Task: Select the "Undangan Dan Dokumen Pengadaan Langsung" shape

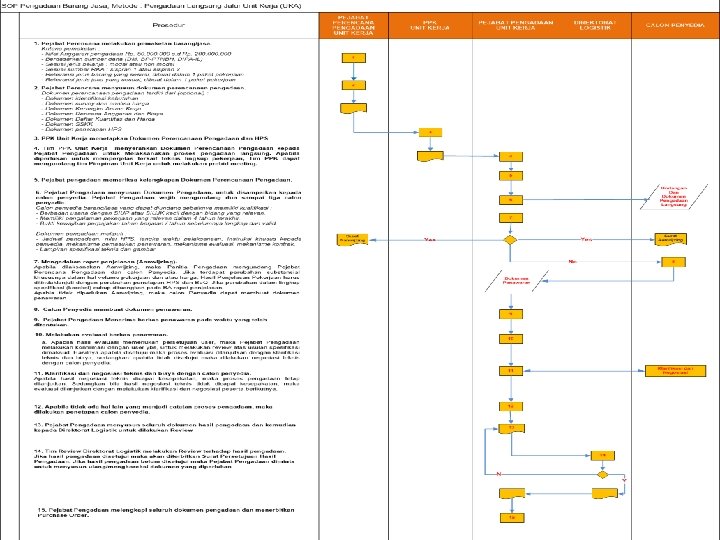Action: [674, 197]
